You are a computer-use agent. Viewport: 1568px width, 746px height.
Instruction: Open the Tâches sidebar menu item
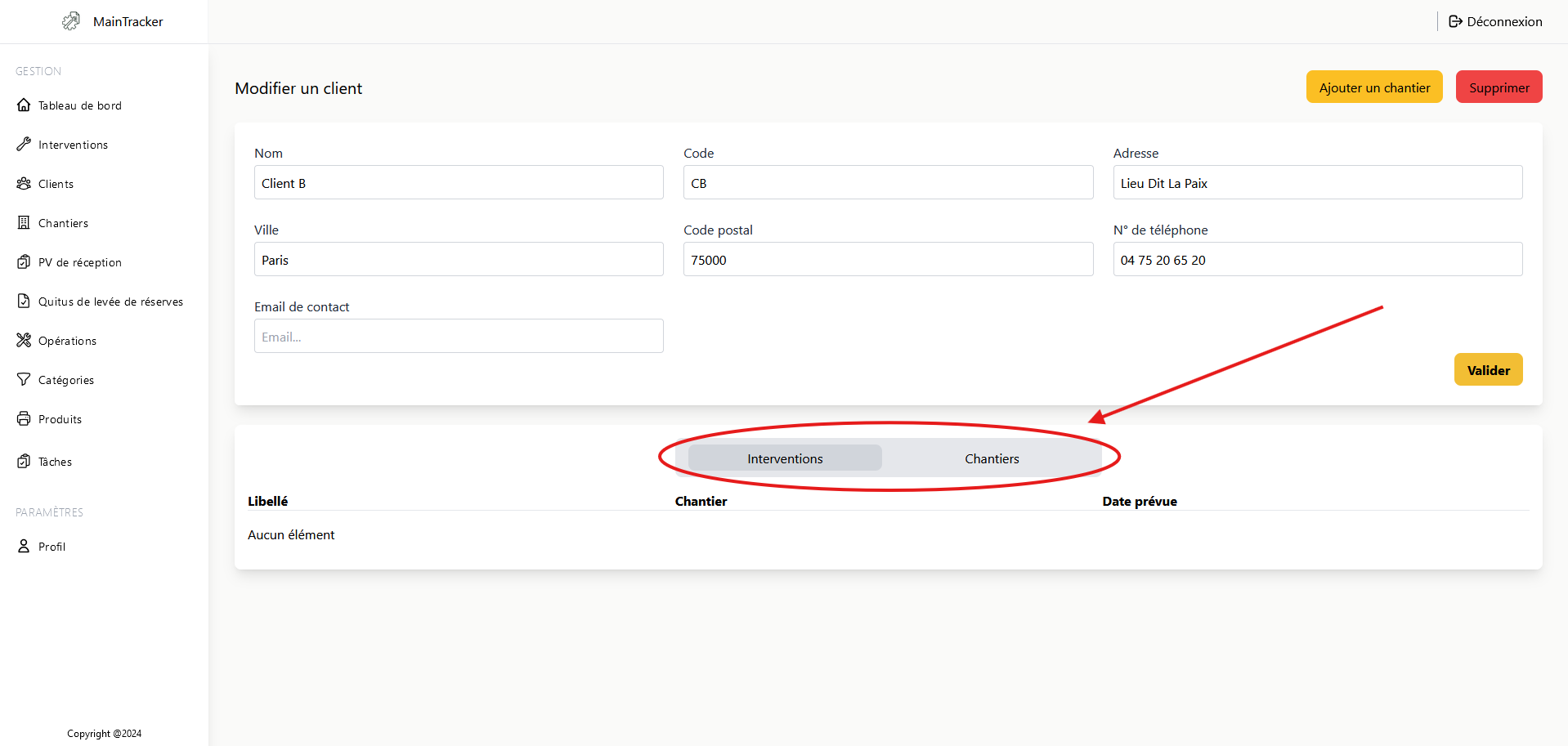coord(55,462)
